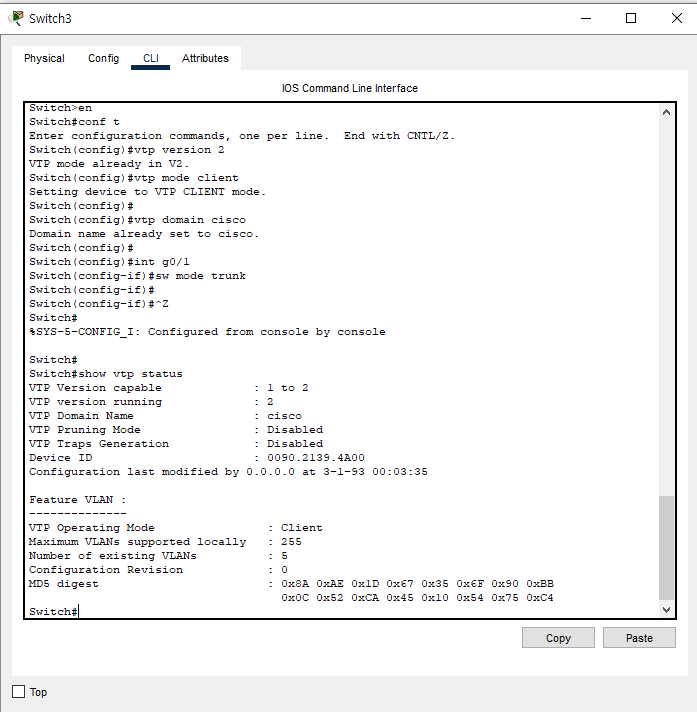This screenshot has width=697, height=712.
Task: Close the Switch3 window
Action: point(677,18)
